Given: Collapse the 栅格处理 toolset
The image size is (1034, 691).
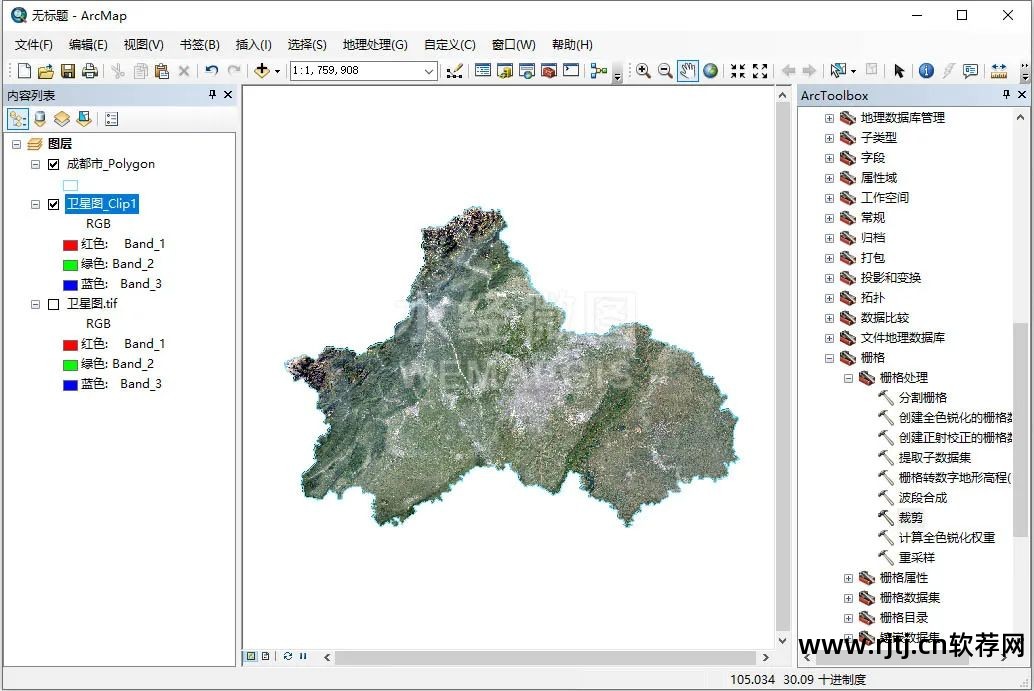Looking at the screenshot, I should (848, 378).
